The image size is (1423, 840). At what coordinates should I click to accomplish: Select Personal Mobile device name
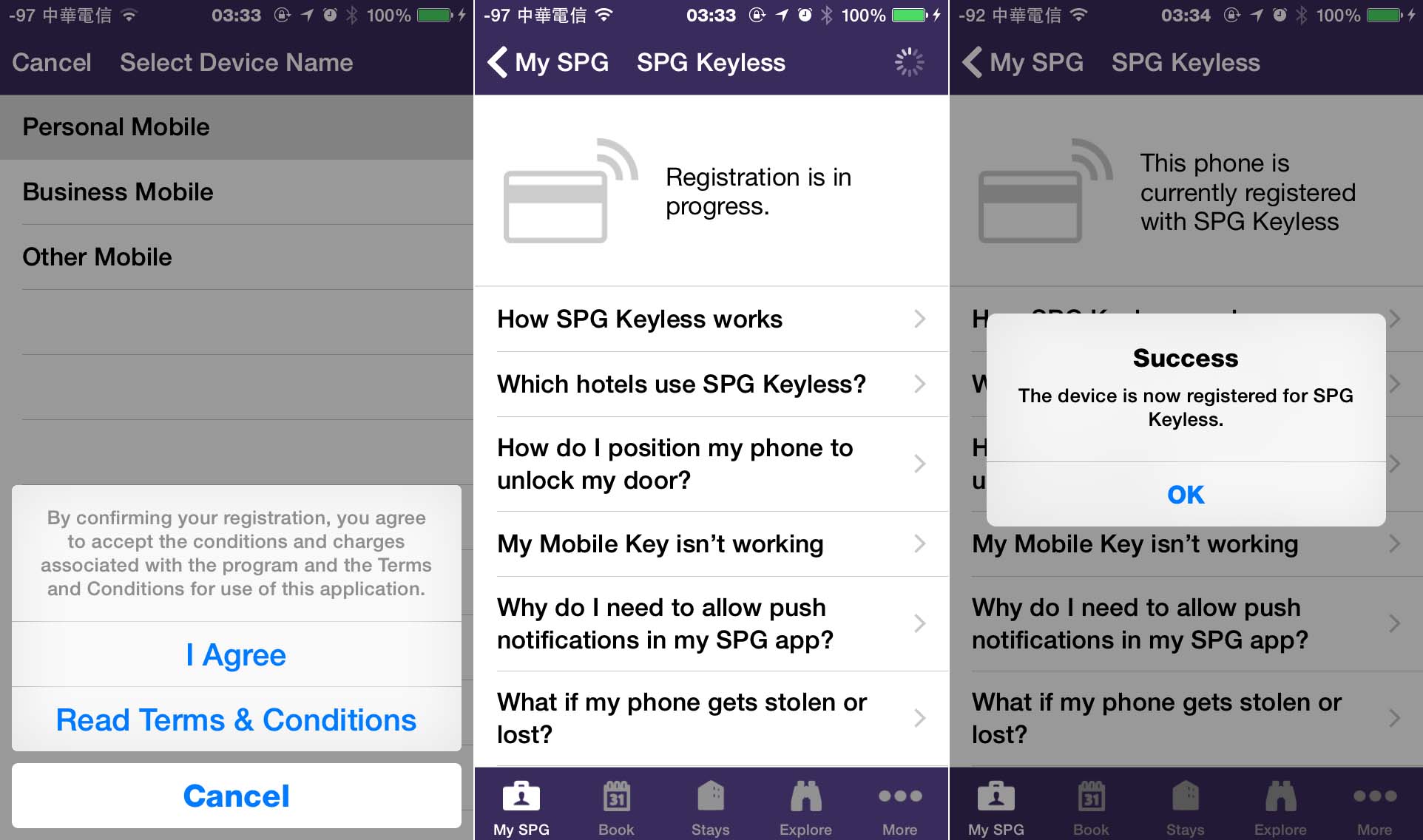(237, 127)
